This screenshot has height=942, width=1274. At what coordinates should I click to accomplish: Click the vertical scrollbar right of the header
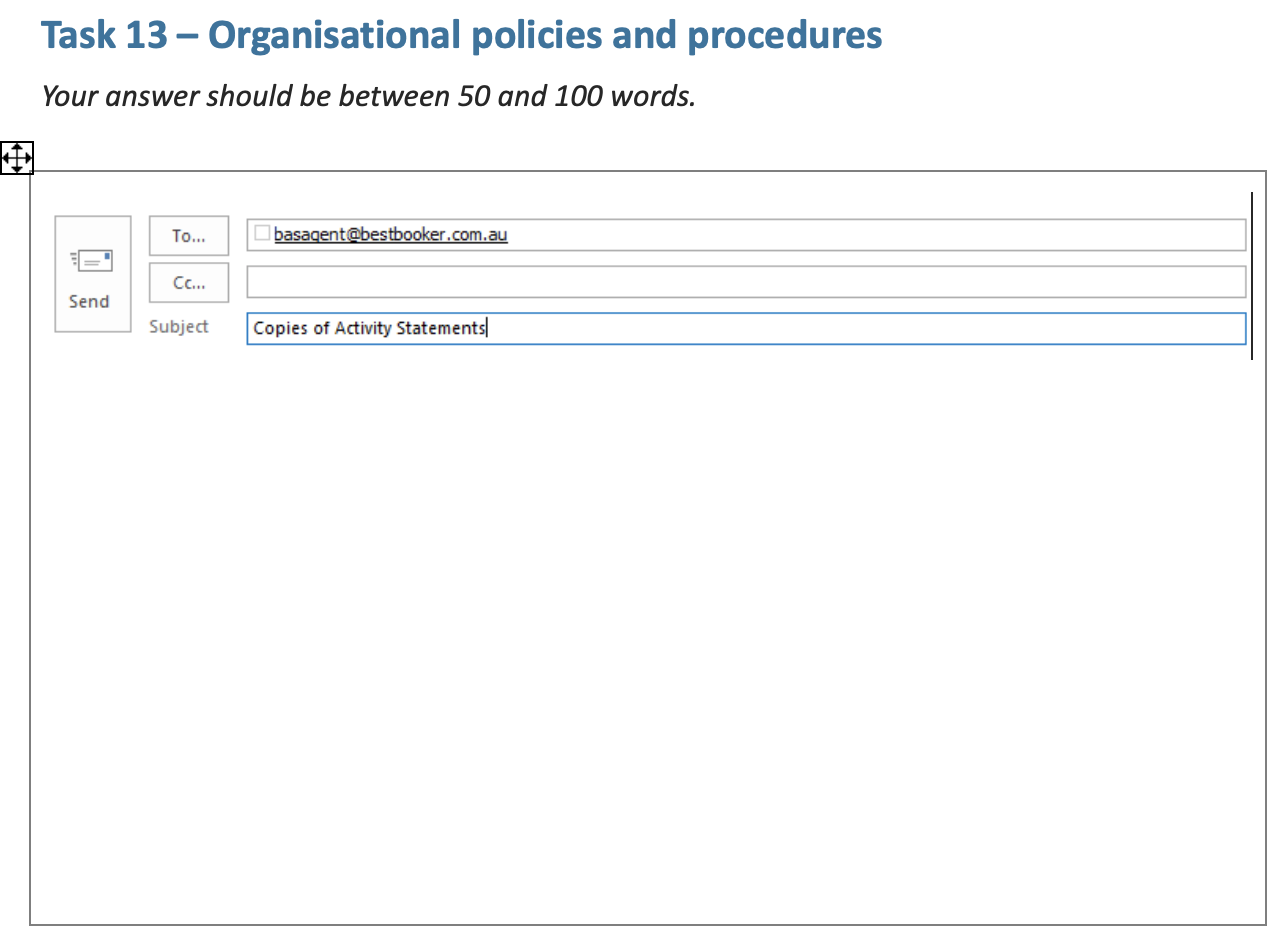point(1253,270)
